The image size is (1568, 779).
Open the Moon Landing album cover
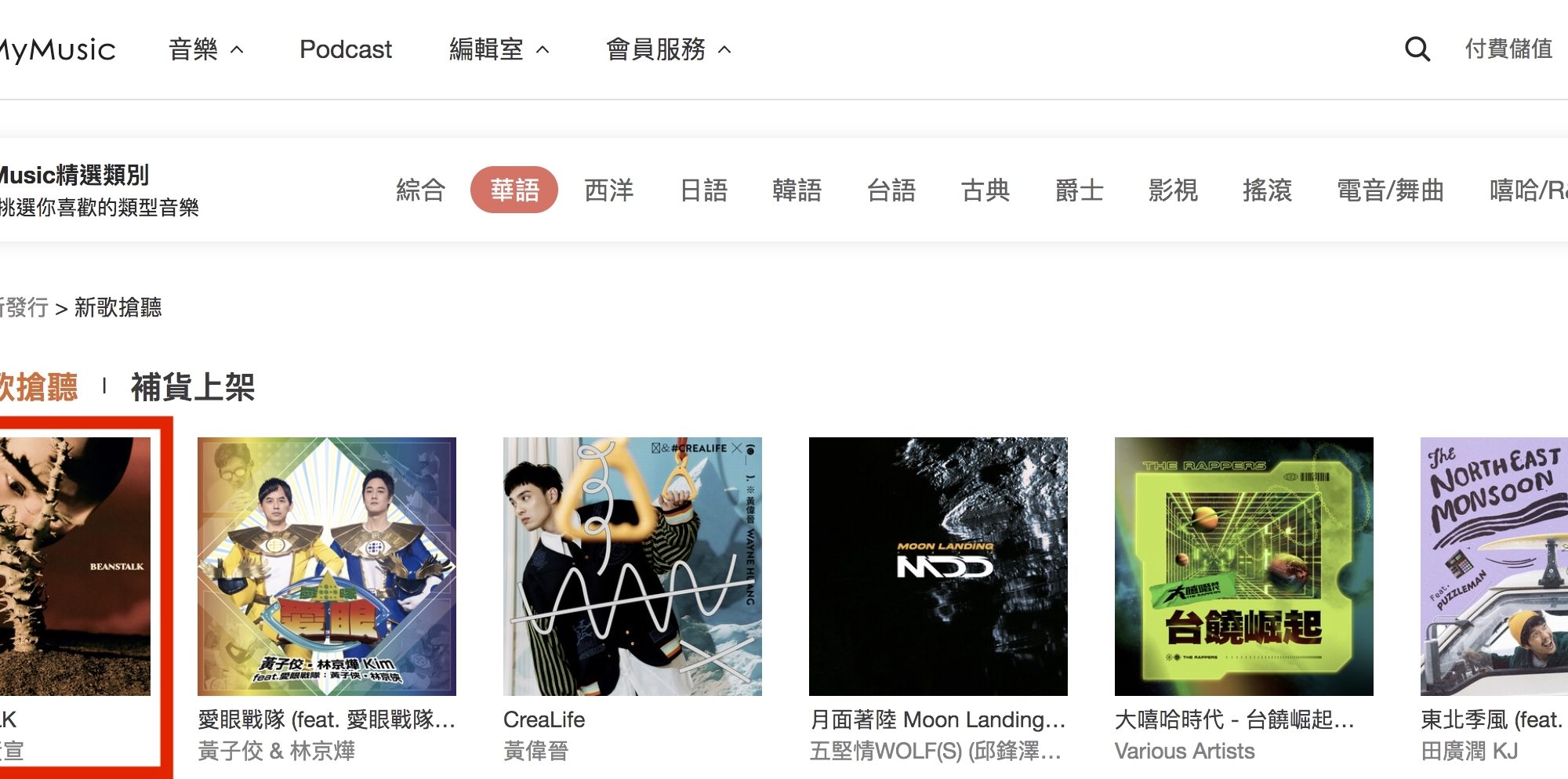click(x=938, y=567)
